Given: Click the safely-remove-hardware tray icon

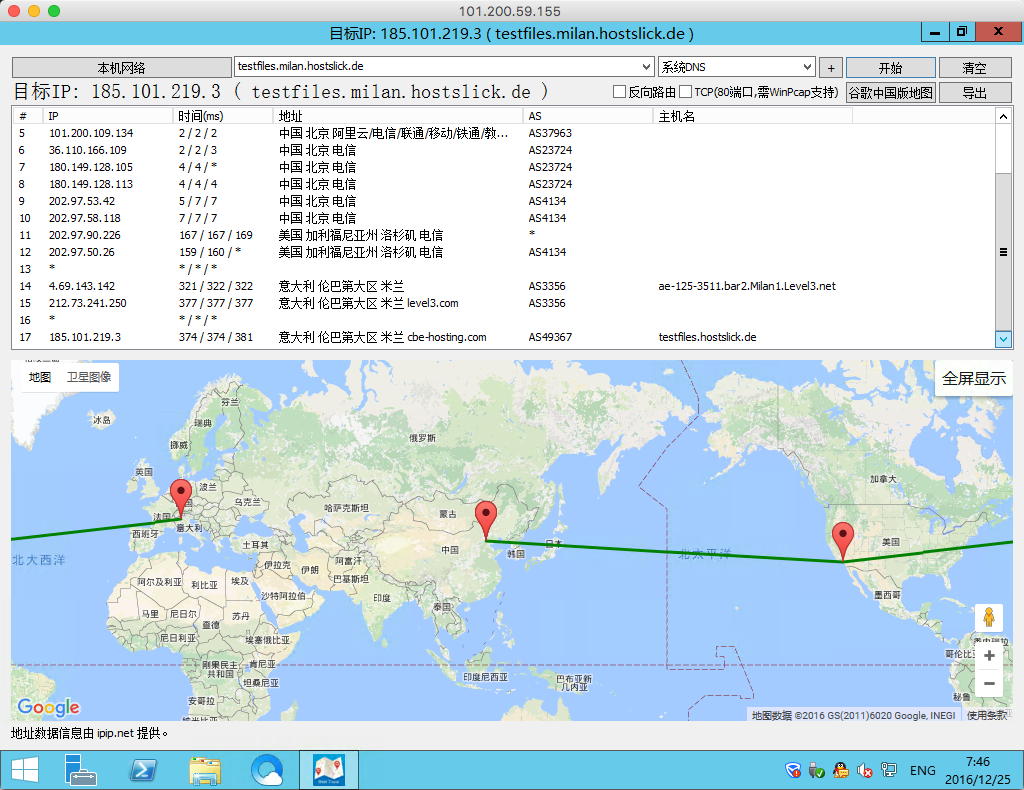Looking at the screenshot, I should tap(816, 770).
